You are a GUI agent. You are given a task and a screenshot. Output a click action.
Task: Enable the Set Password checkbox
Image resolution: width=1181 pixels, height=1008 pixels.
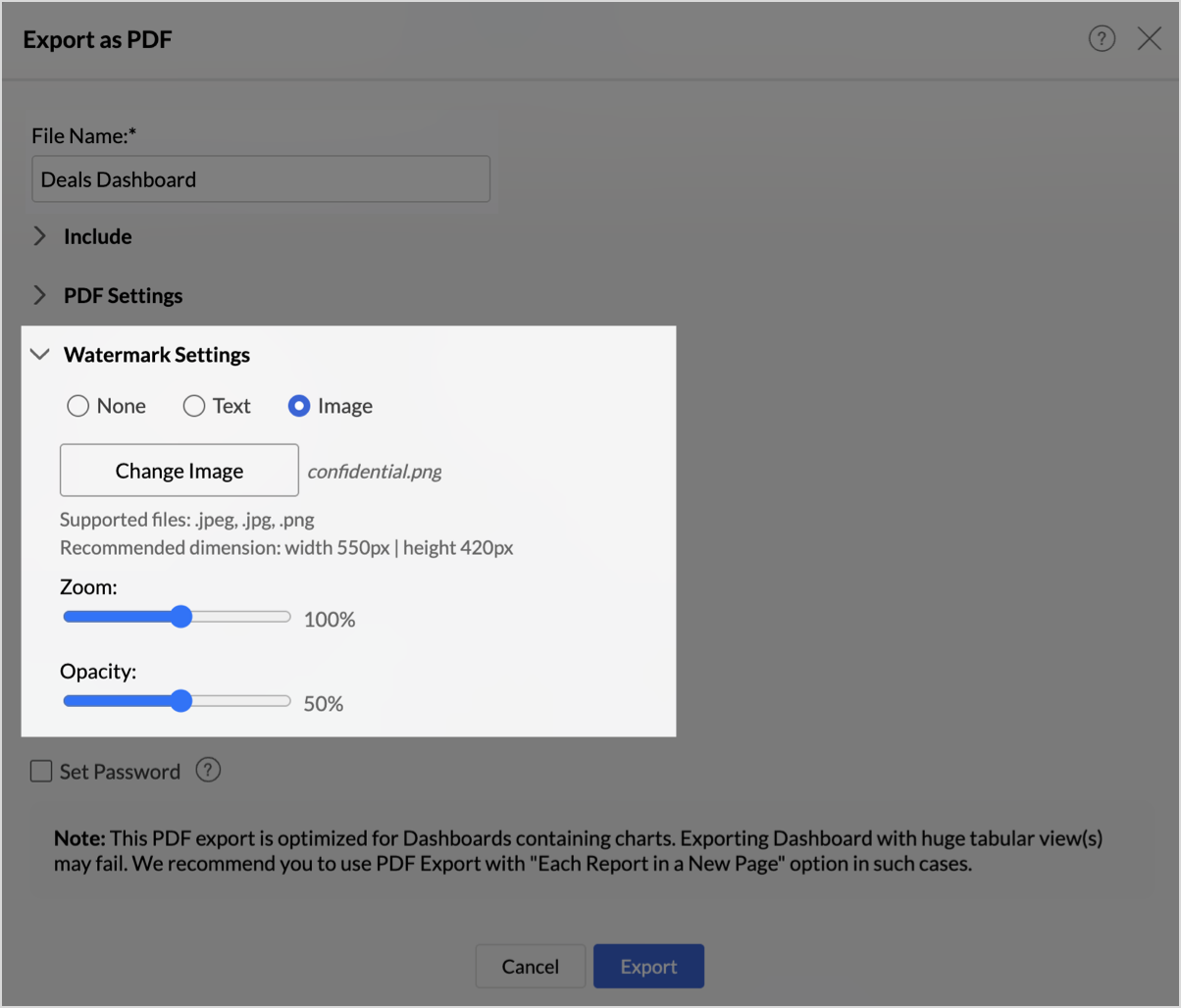point(41,772)
